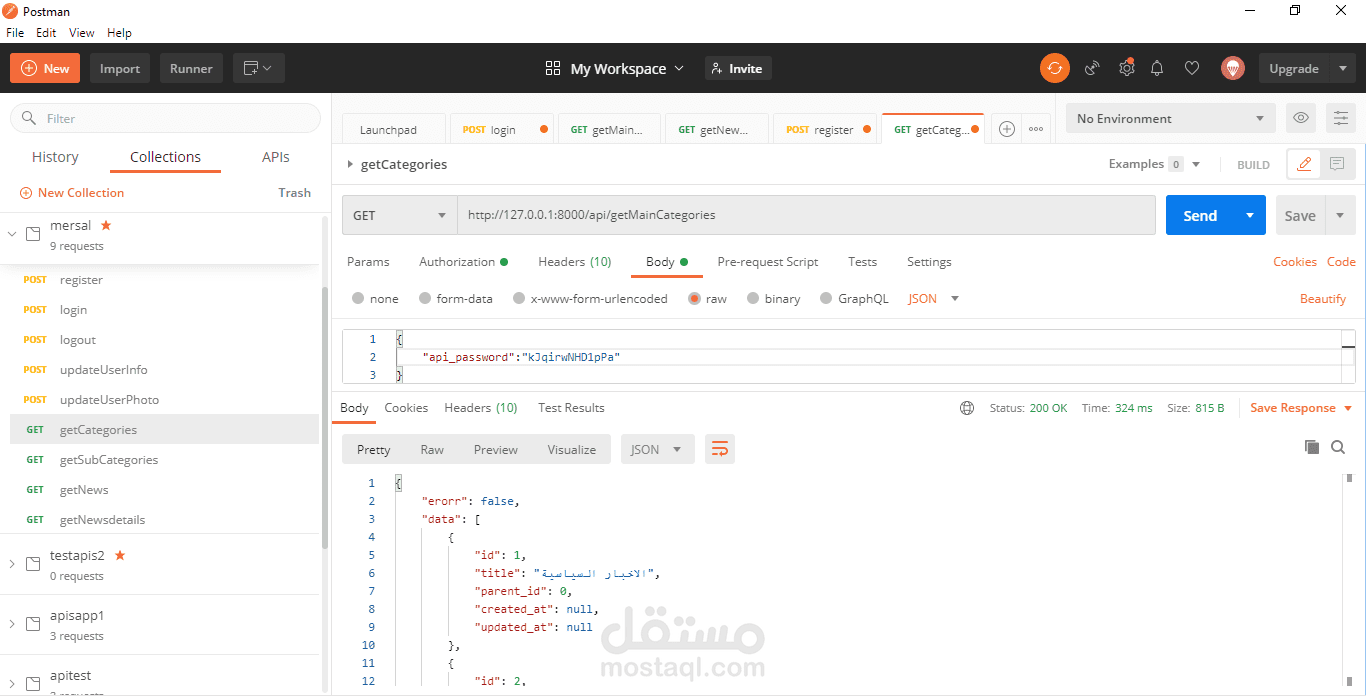Click the New Collection link
1366x696 pixels.
pyautogui.click(x=72, y=193)
